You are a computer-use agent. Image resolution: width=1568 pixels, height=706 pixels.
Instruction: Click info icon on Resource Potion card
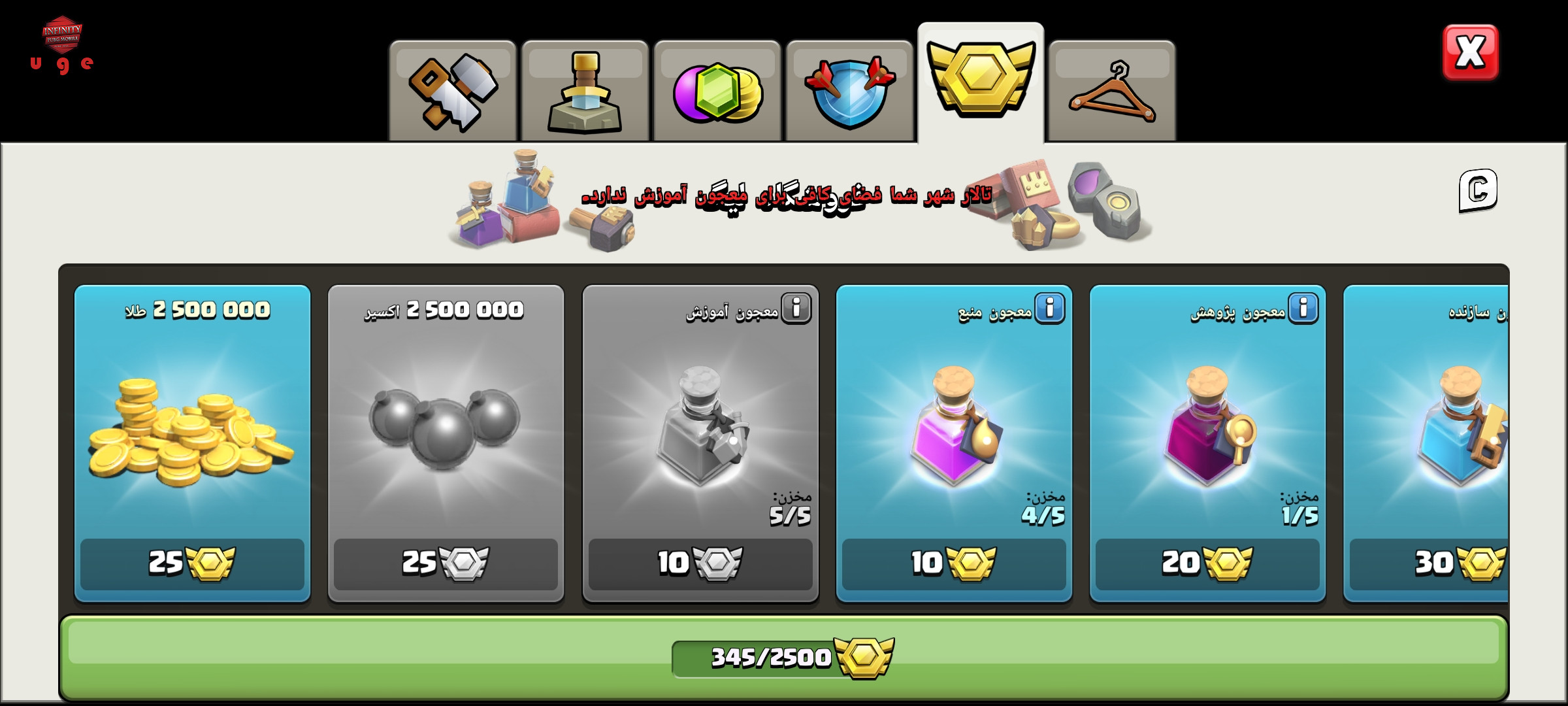click(1050, 308)
